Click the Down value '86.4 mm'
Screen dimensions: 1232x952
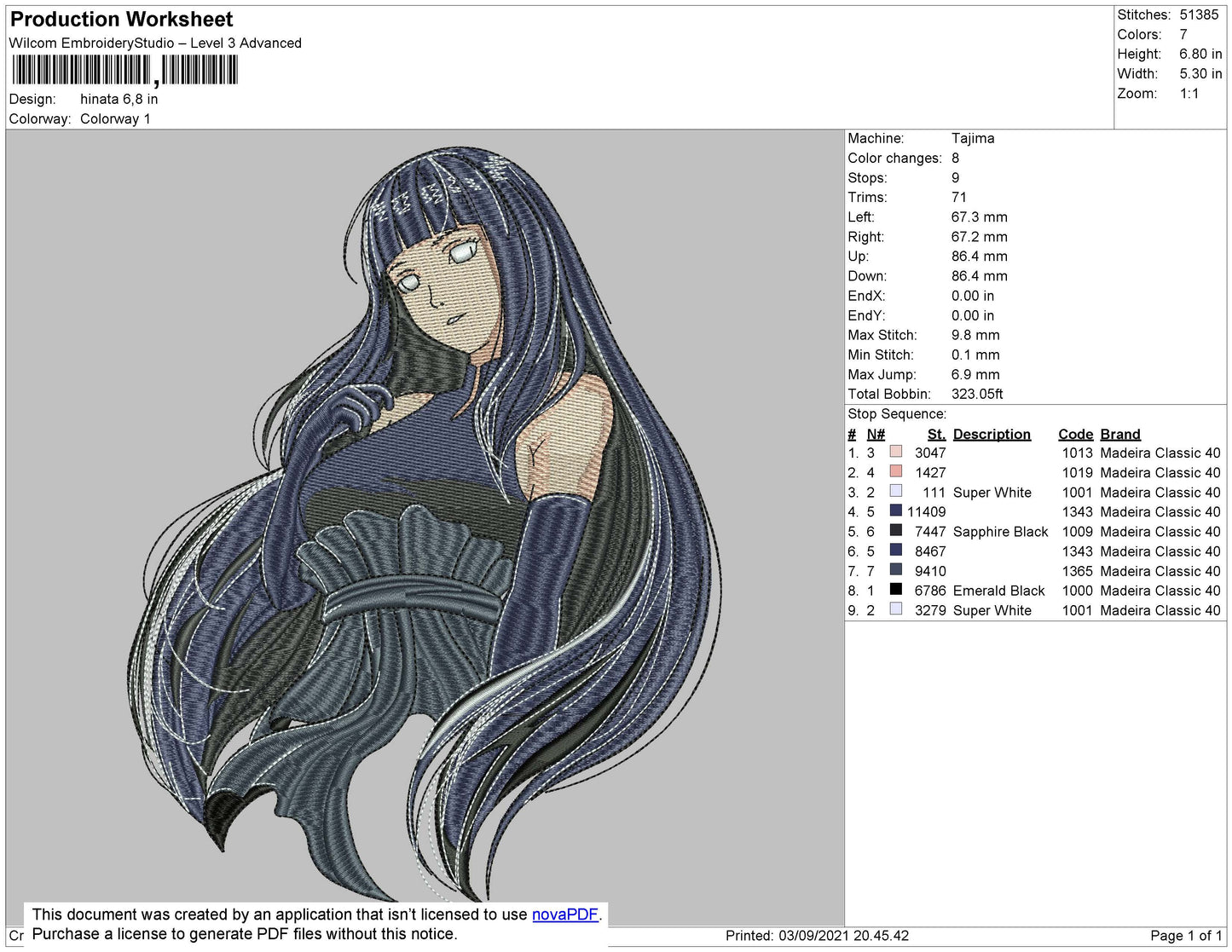(980, 276)
